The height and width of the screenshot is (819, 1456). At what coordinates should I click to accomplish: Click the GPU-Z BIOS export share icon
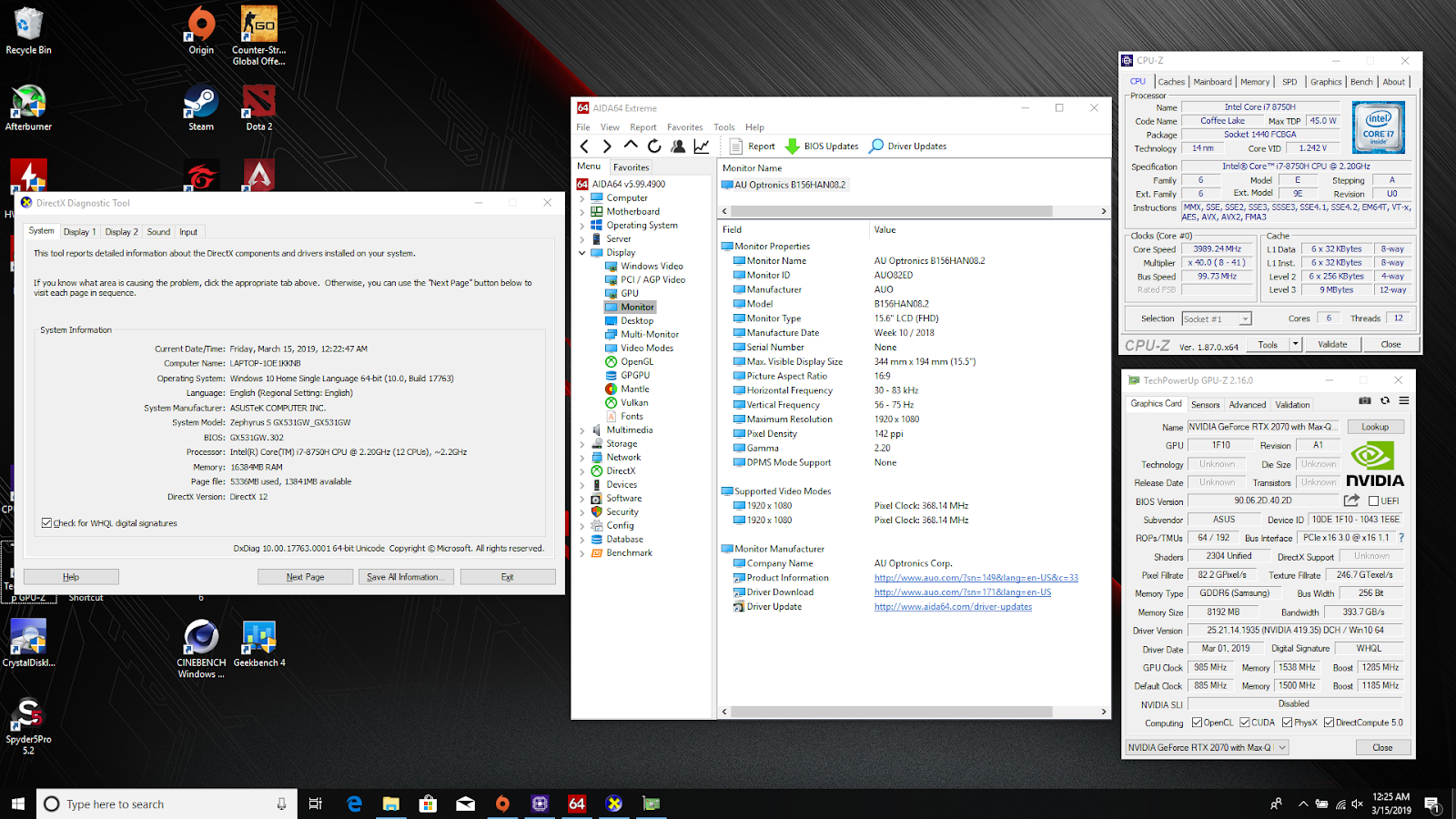tap(1351, 500)
